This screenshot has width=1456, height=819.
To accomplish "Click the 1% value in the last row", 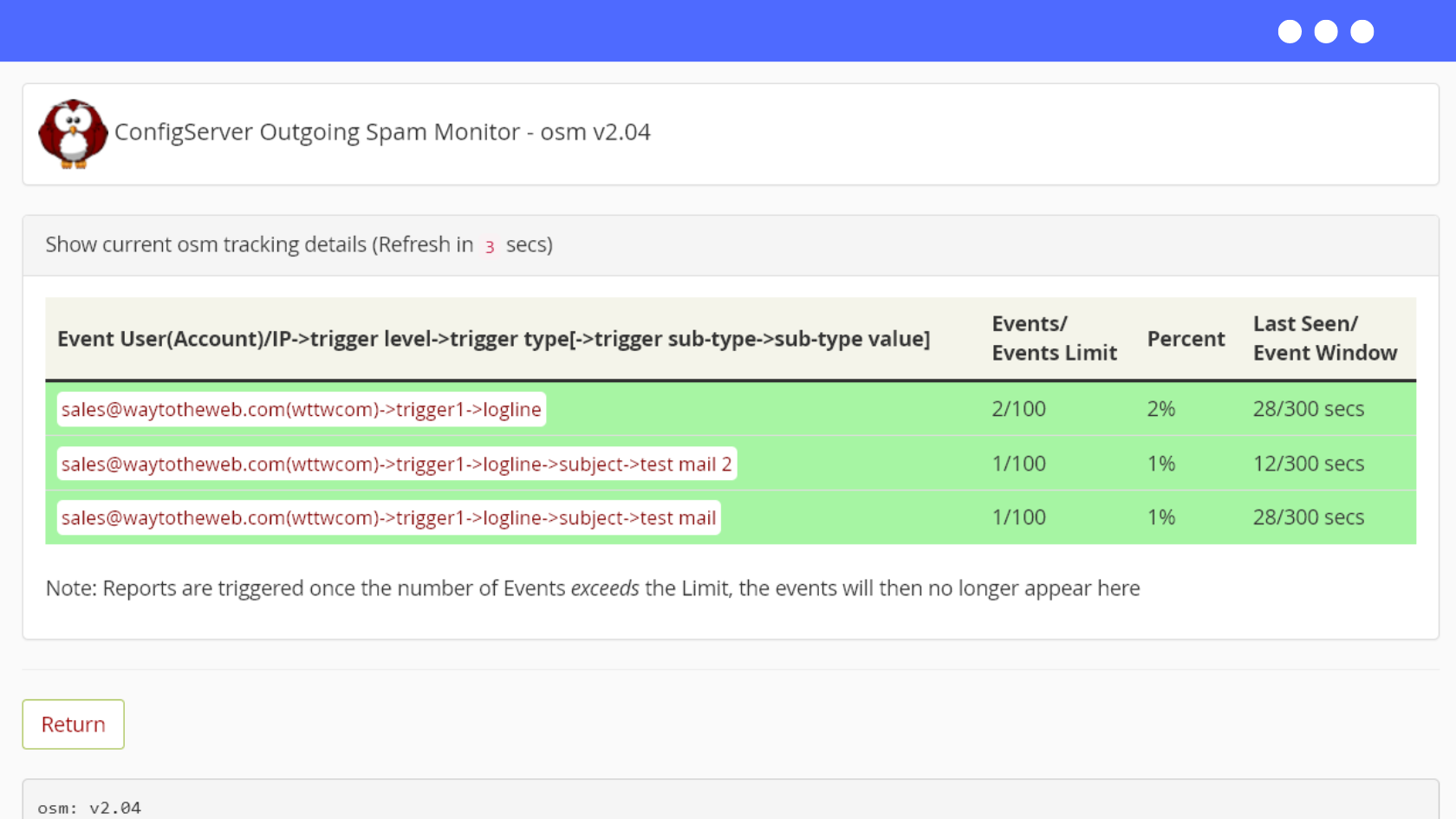I will (1160, 517).
